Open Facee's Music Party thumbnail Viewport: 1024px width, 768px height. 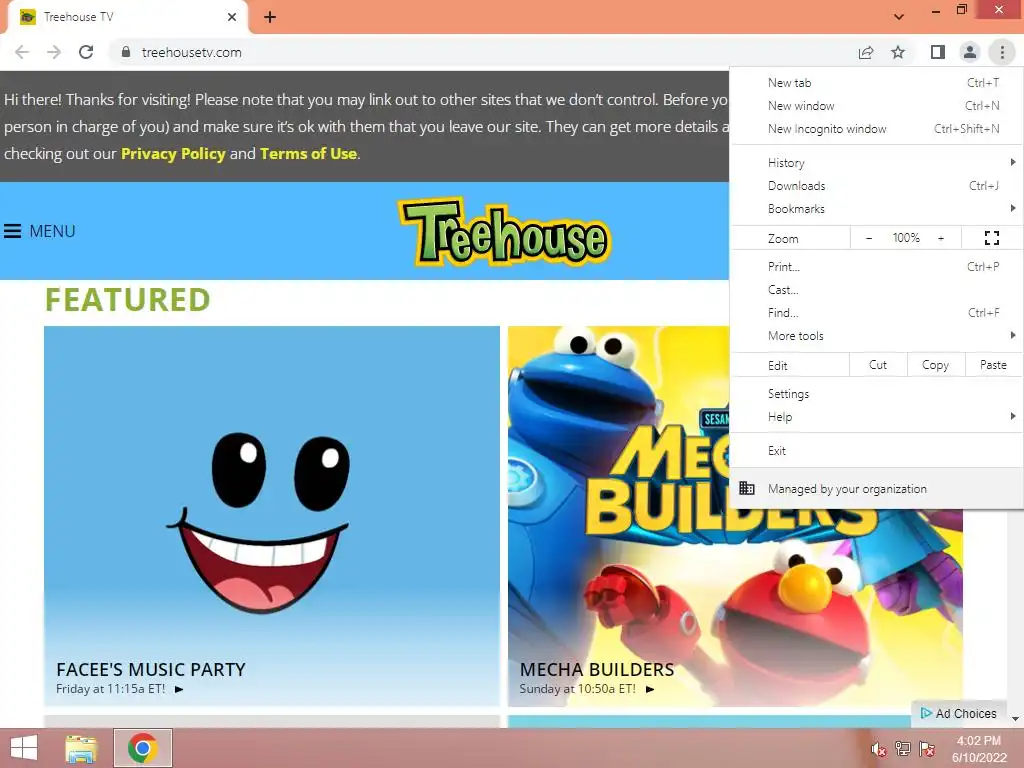pos(272,516)
